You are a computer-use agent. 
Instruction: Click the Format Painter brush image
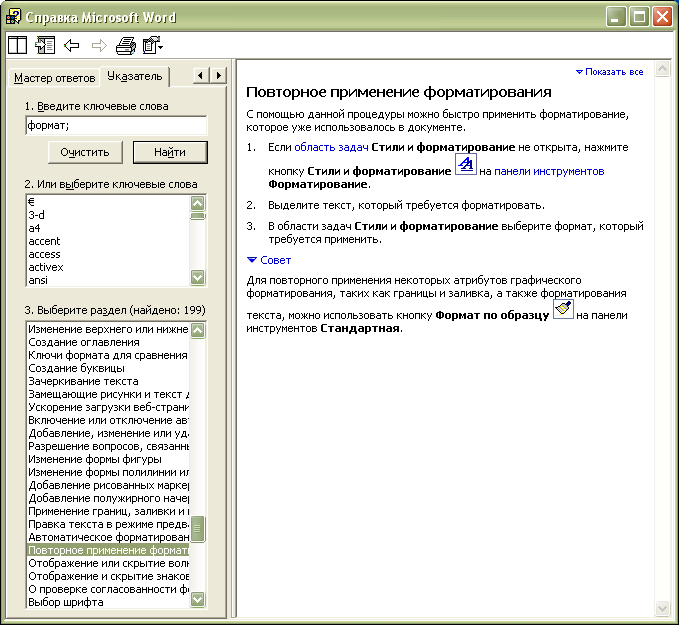563,309
